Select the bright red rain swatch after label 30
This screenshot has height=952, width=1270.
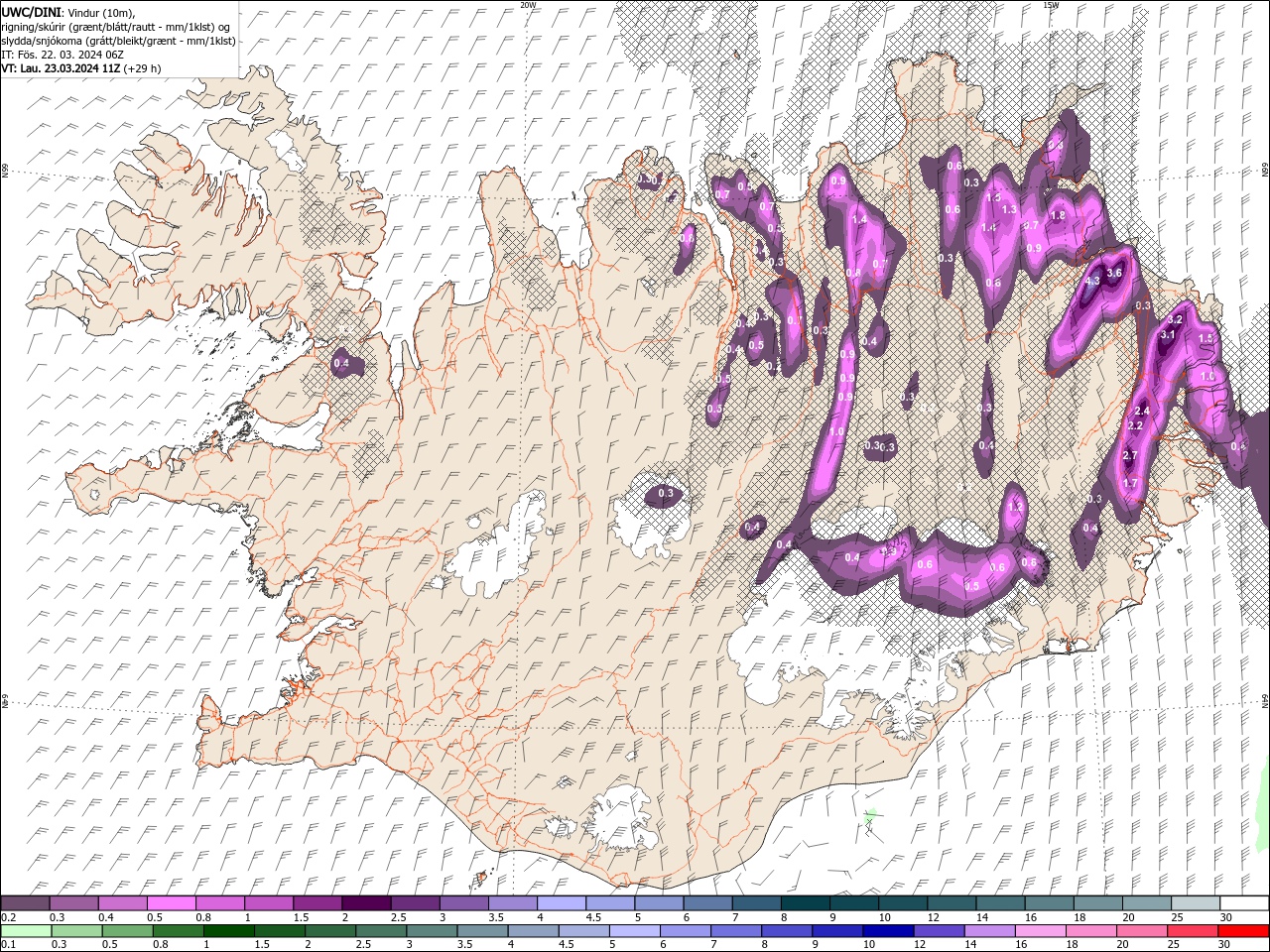coord(1243,931)
